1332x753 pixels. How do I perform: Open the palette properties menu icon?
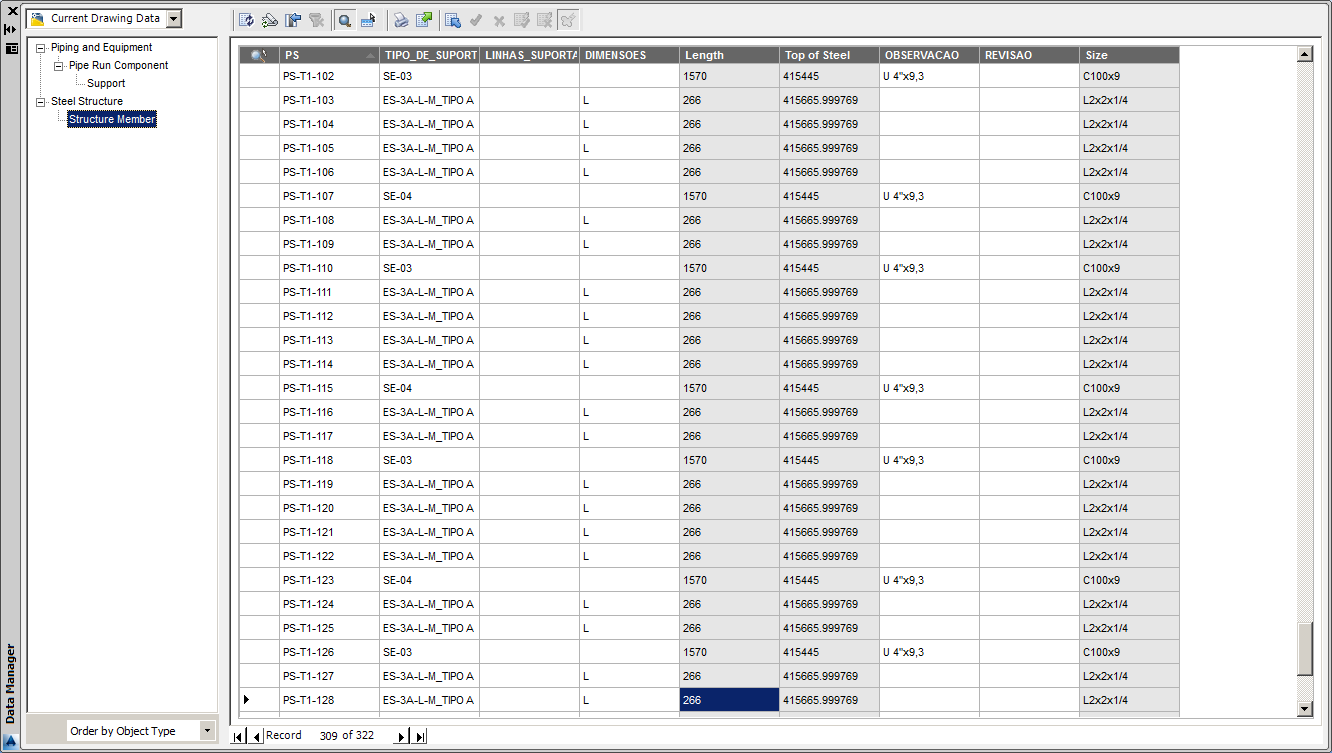coord(12,48)
